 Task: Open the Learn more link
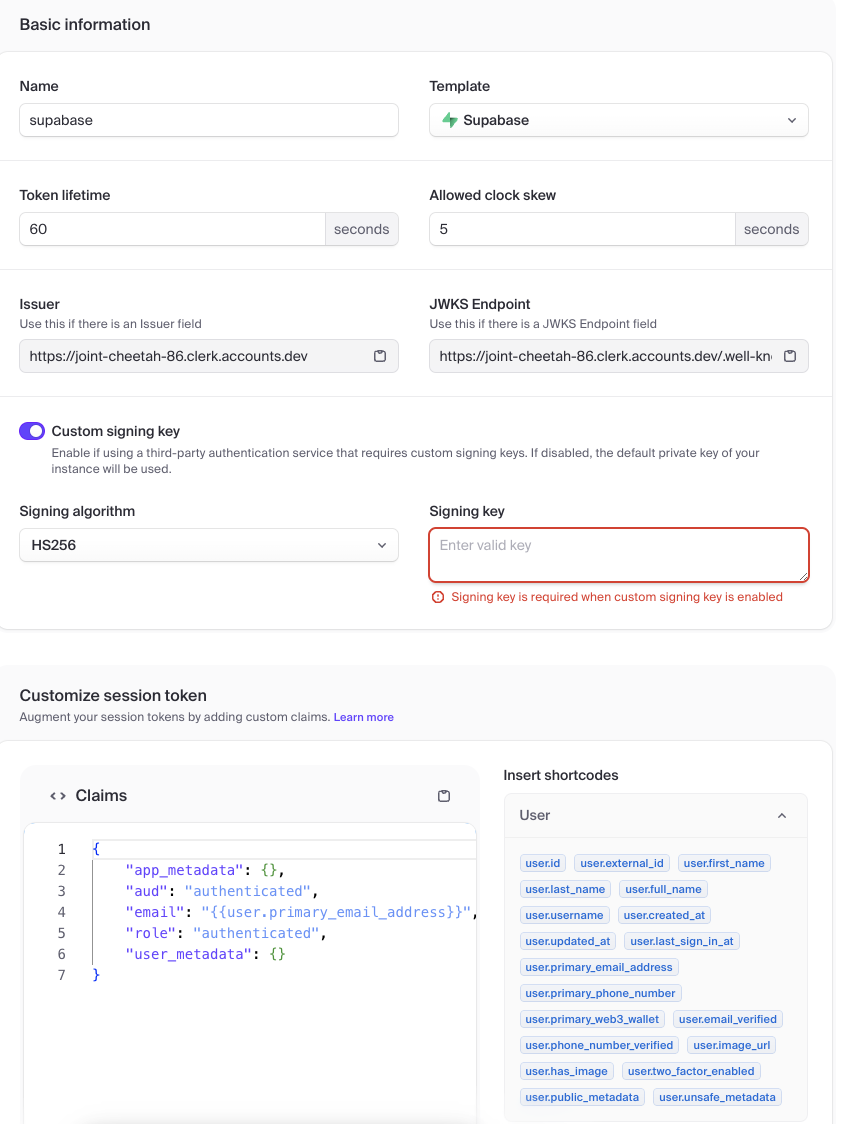coord(363,717)
